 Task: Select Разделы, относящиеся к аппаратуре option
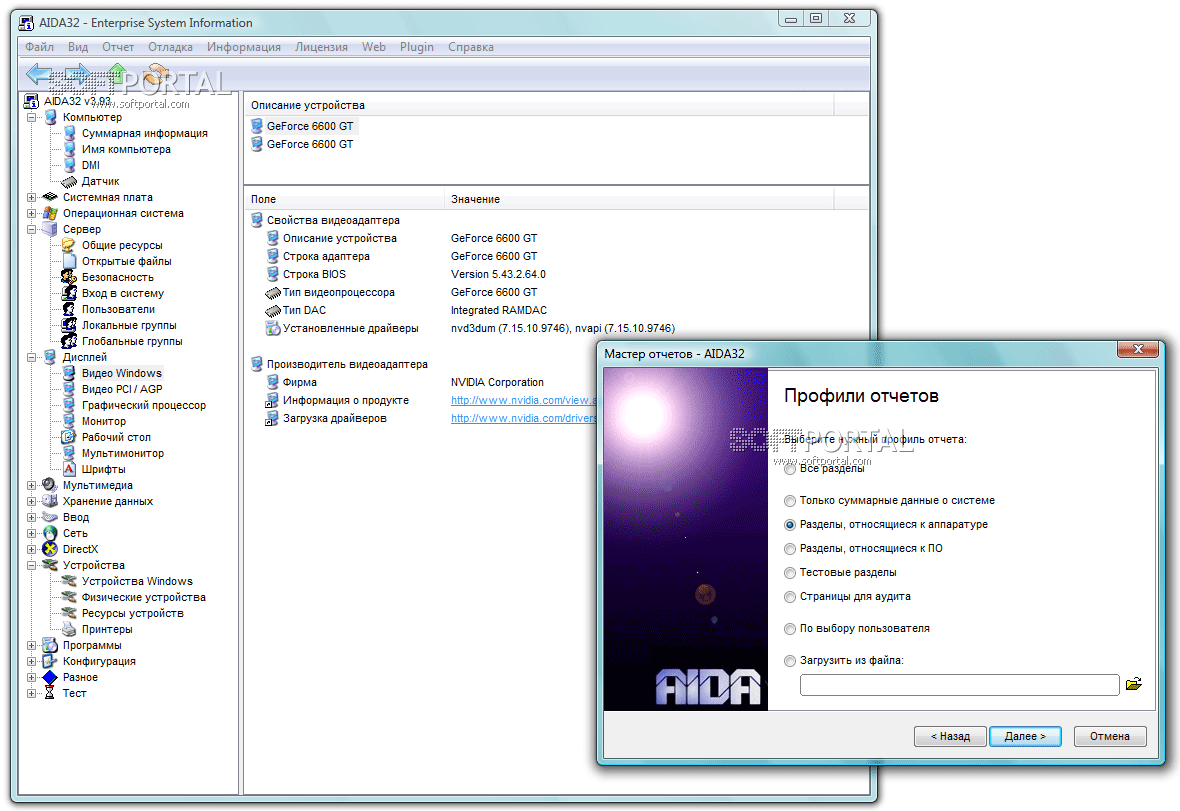[789, 524]
